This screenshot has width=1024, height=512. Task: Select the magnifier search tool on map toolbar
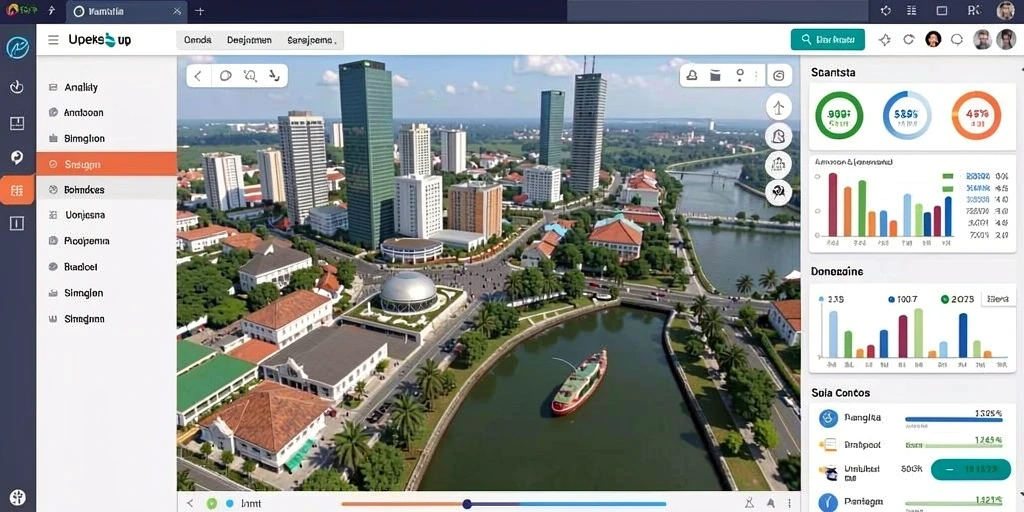coord(250,76)
